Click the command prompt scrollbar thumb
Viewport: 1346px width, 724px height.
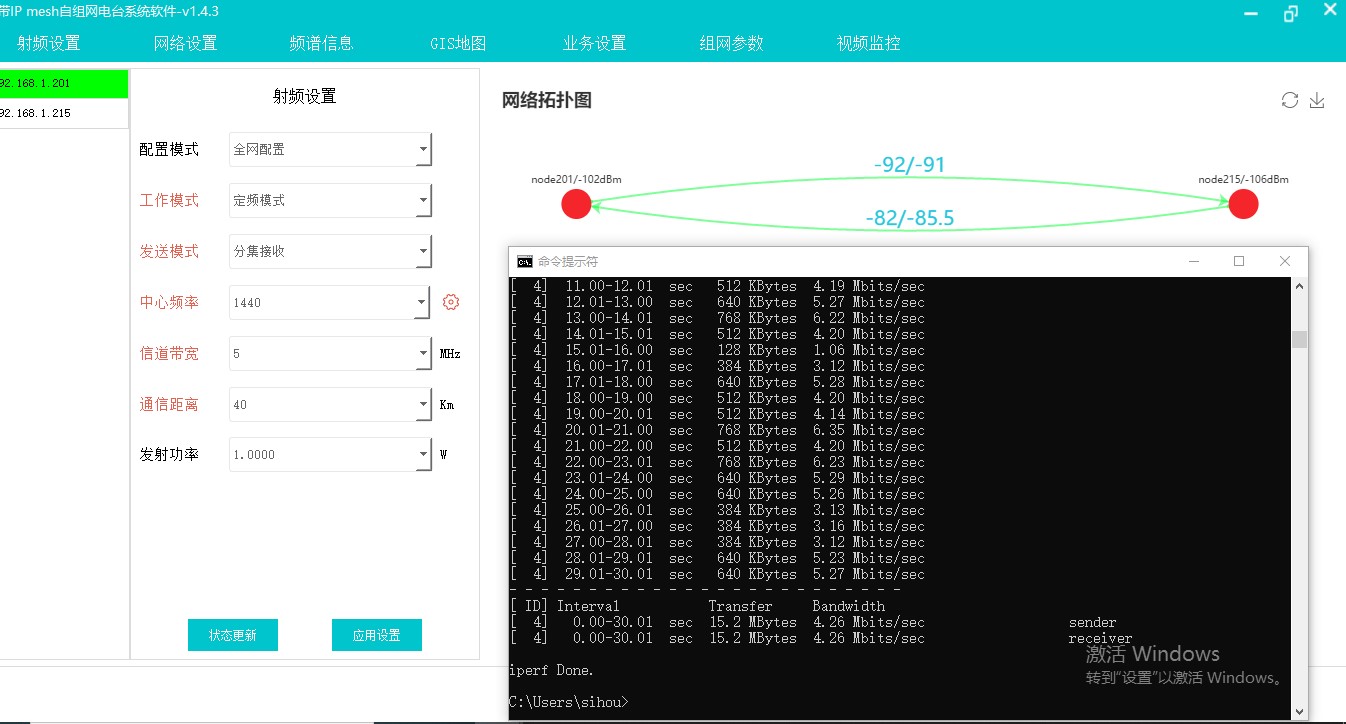(x=1299, y=339)
